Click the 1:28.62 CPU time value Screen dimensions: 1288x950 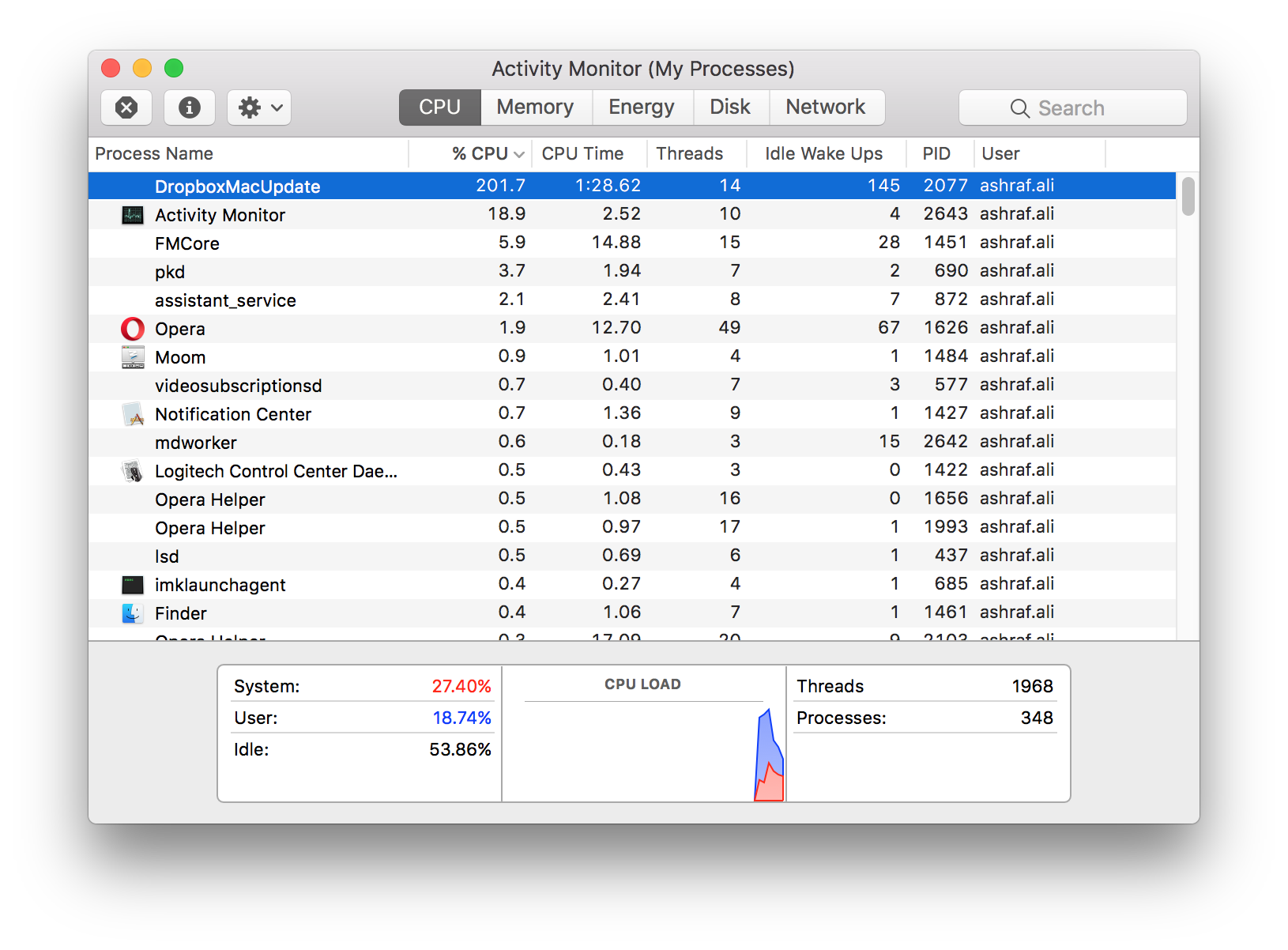click(608, 186)
